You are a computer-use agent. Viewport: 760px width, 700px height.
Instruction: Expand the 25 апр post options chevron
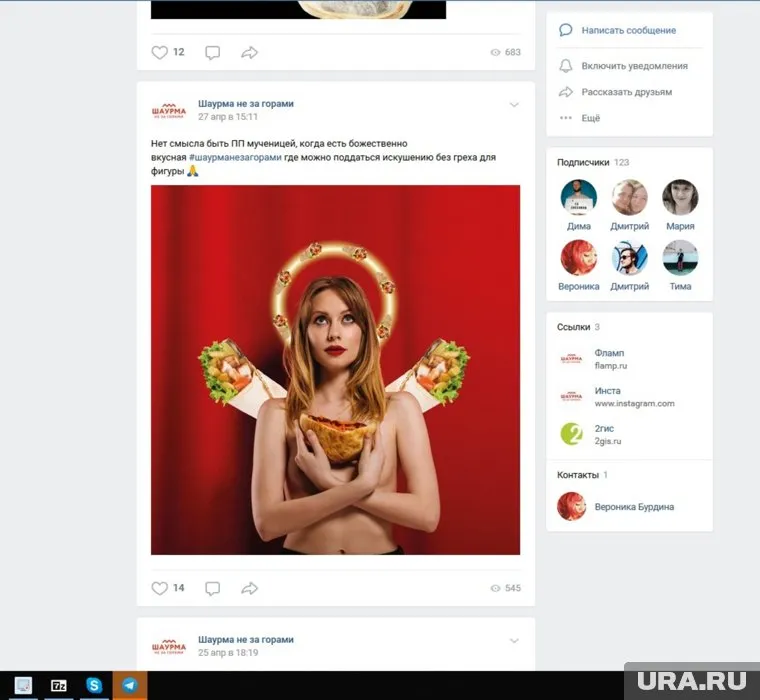[x=514, y=641]
